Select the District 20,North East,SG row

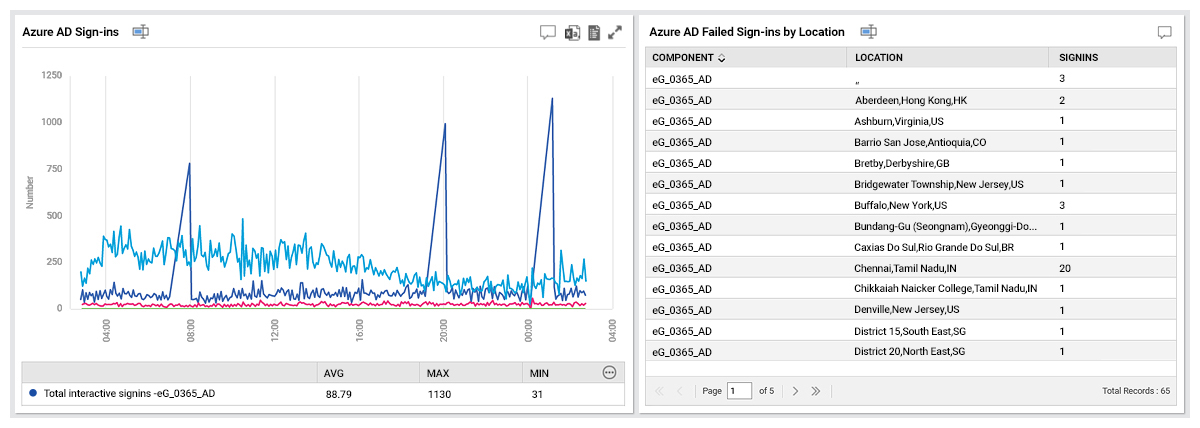(x=911, y=352)
